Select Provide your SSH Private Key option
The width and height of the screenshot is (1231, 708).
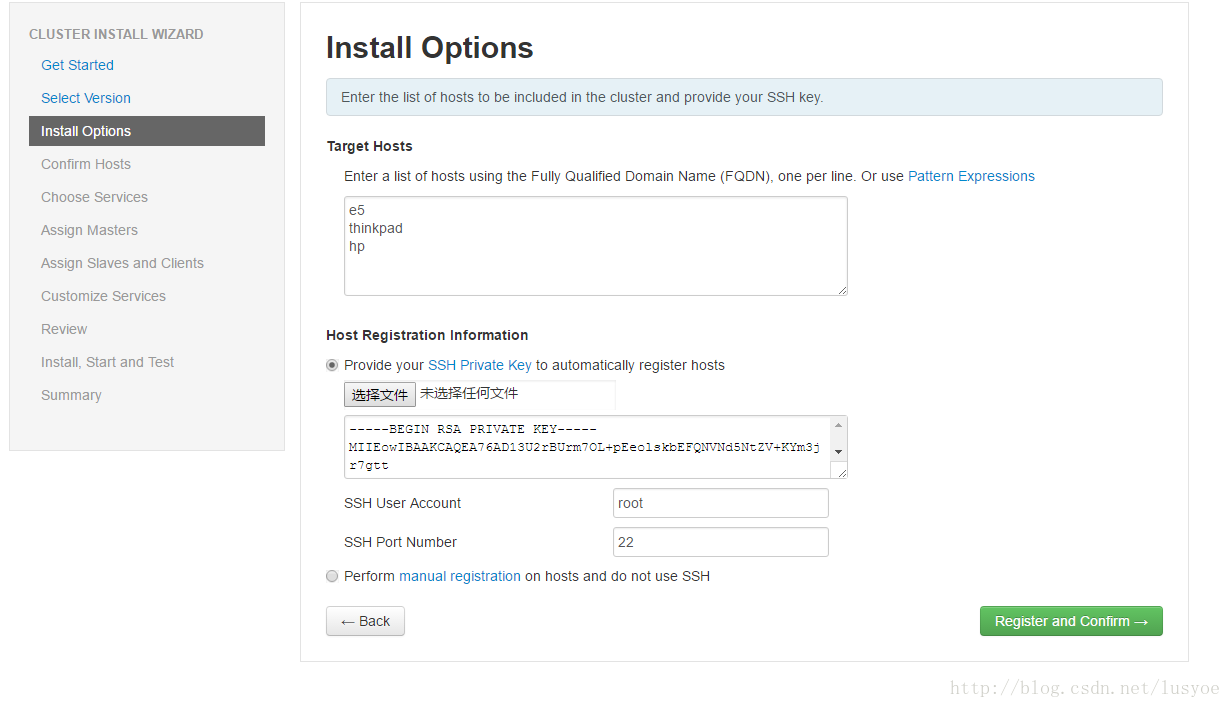tap(332, 365)
